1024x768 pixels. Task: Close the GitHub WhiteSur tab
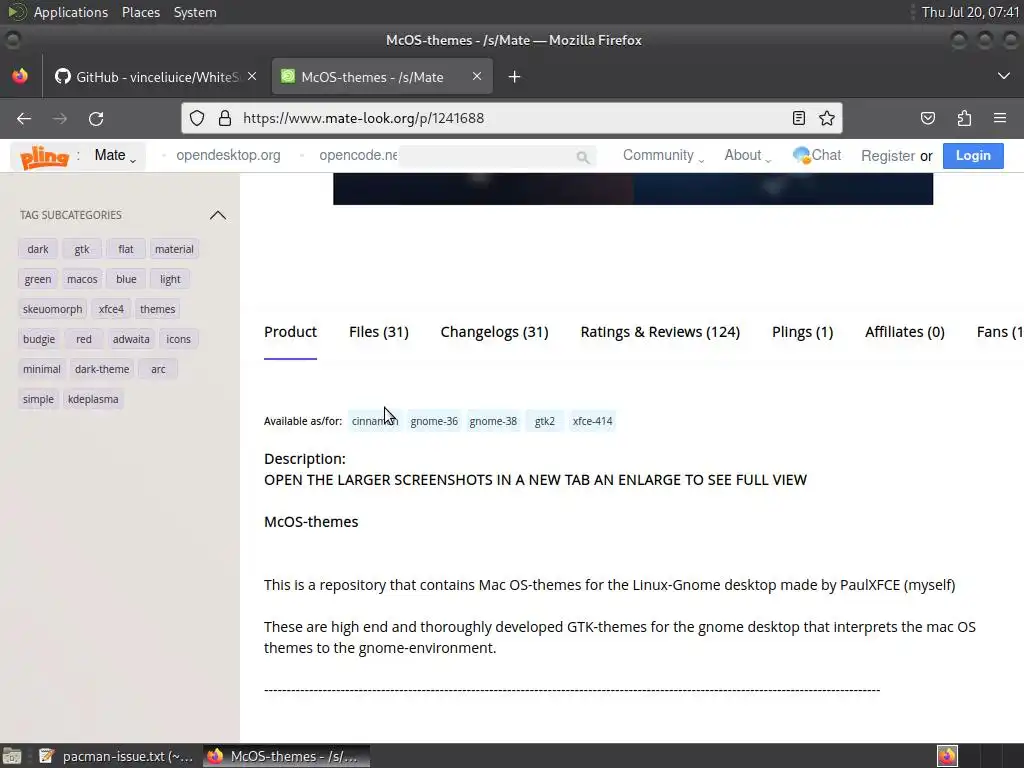(x=252, y=76)
